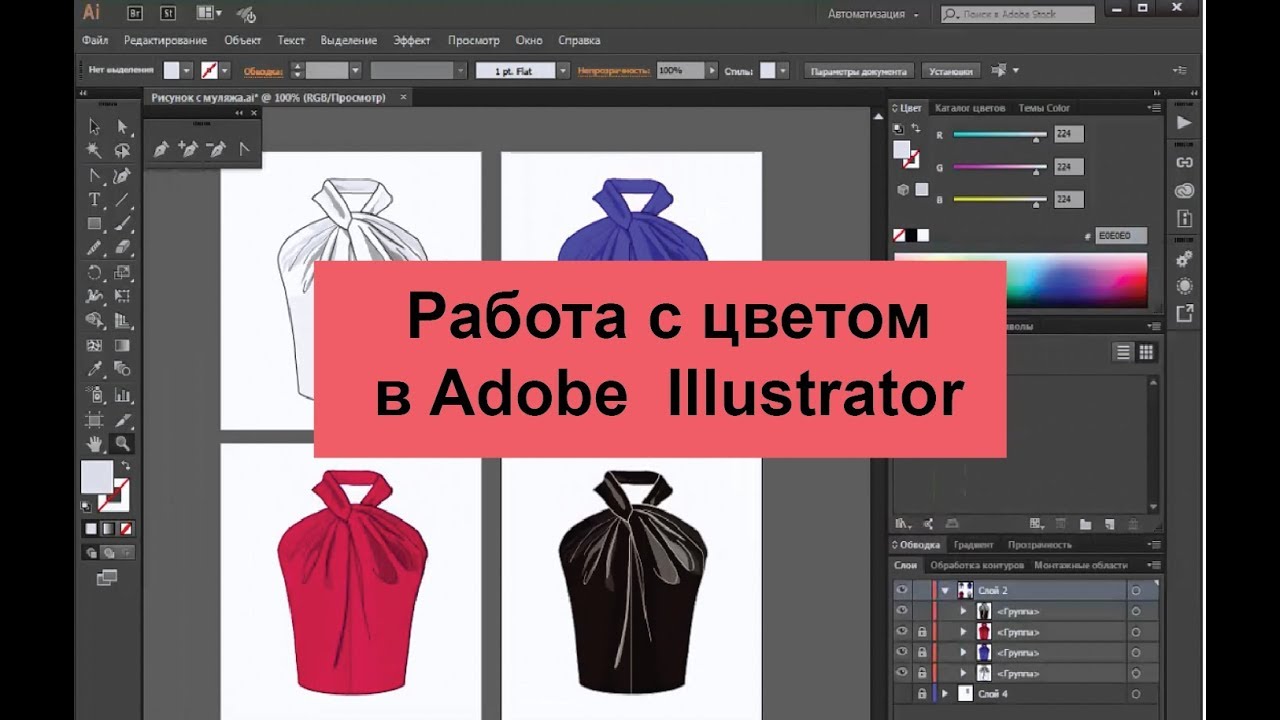Viewport: 1280px width, 720px height.
Task: Unlock the blue top group lock
Action: [x=921, y=651]
